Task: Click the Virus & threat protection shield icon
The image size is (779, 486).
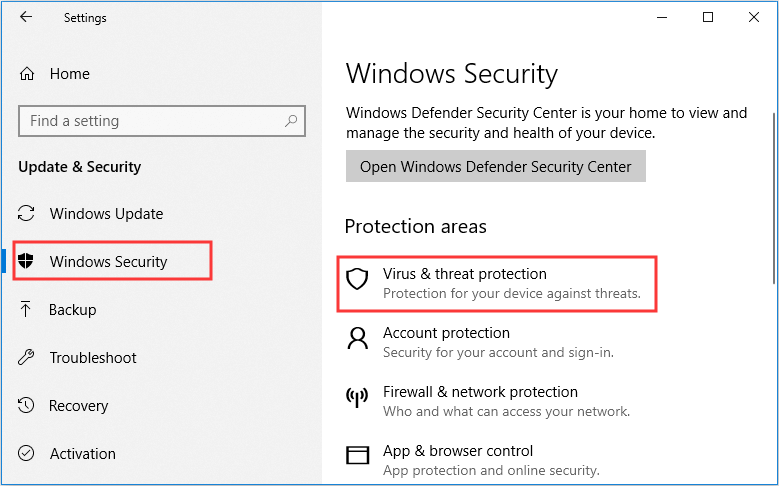Action: [x=357, y=279]
